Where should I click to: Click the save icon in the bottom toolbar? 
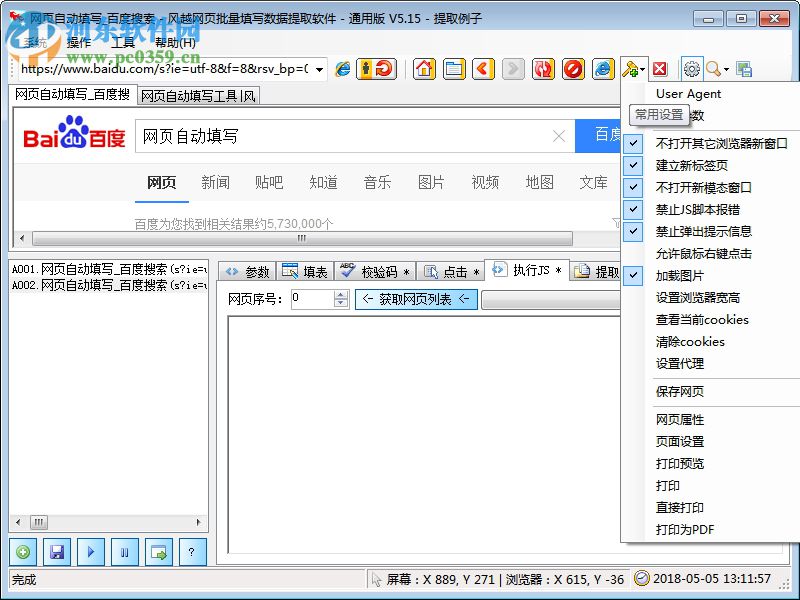click(57, 552)
